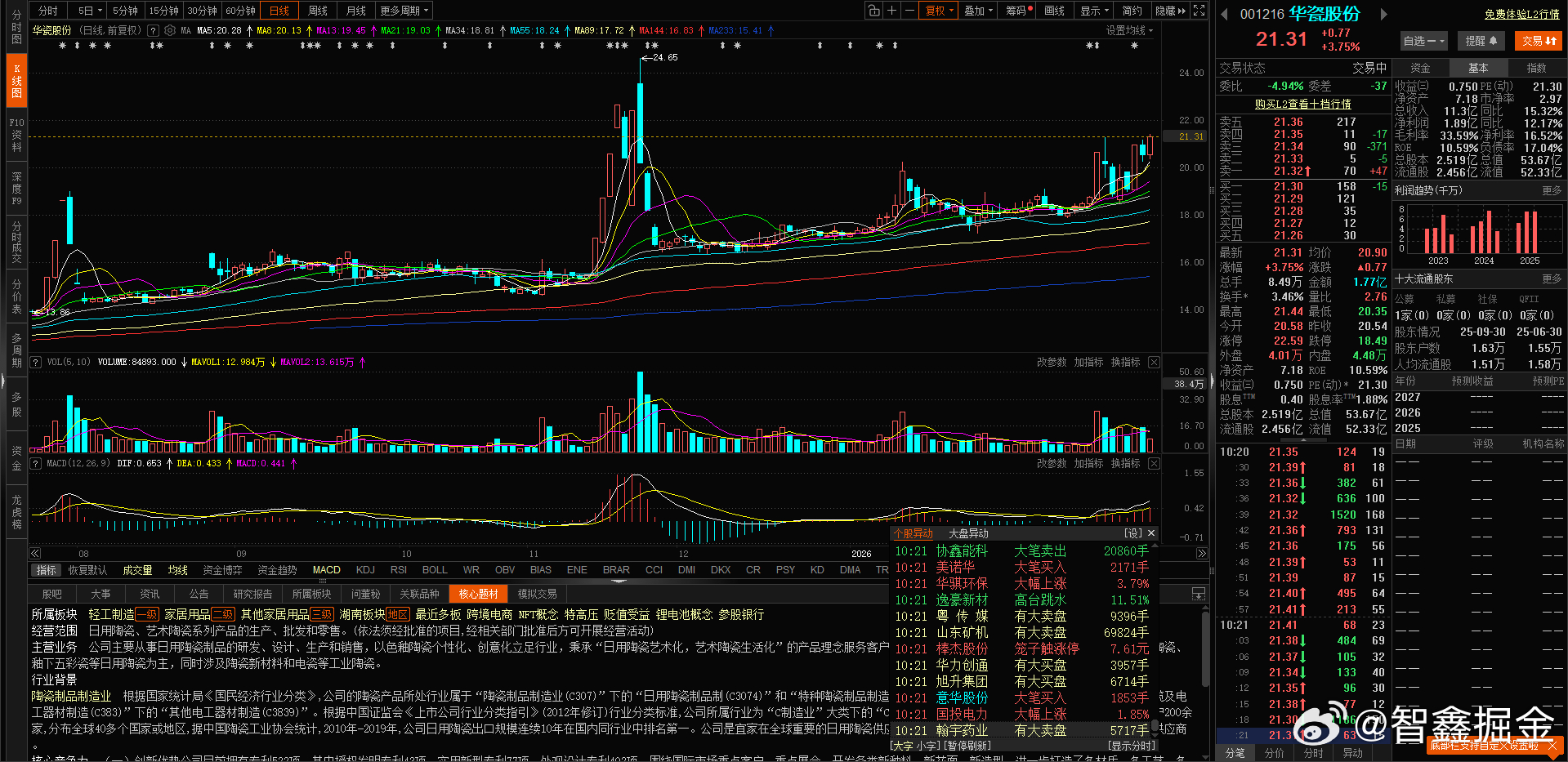Viewport: 1568px width, 762px height.
Task: Click the timeline scroll-left double arrow
Action: tap(35, 554)
